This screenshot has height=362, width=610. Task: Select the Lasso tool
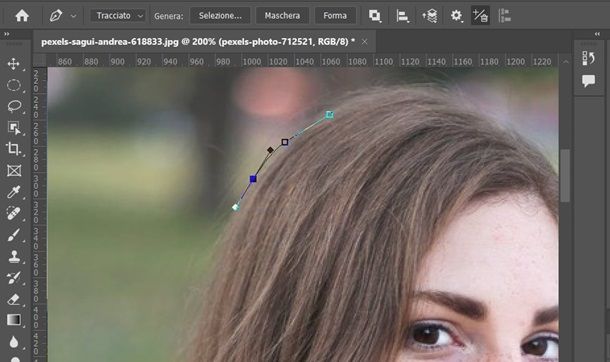click(x=14, y=106)
